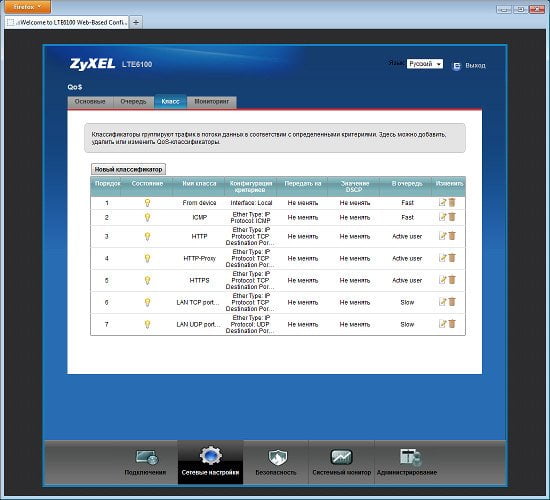This screenshot has height=500, width=550.
Task: Open the Подключение section icon
Action: point(147,457)
